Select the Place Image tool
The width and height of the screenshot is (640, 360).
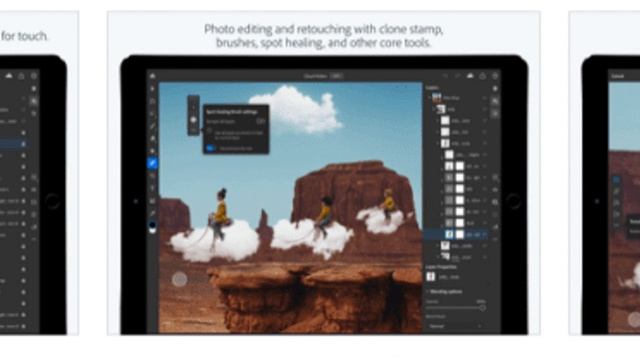[153, 201]
